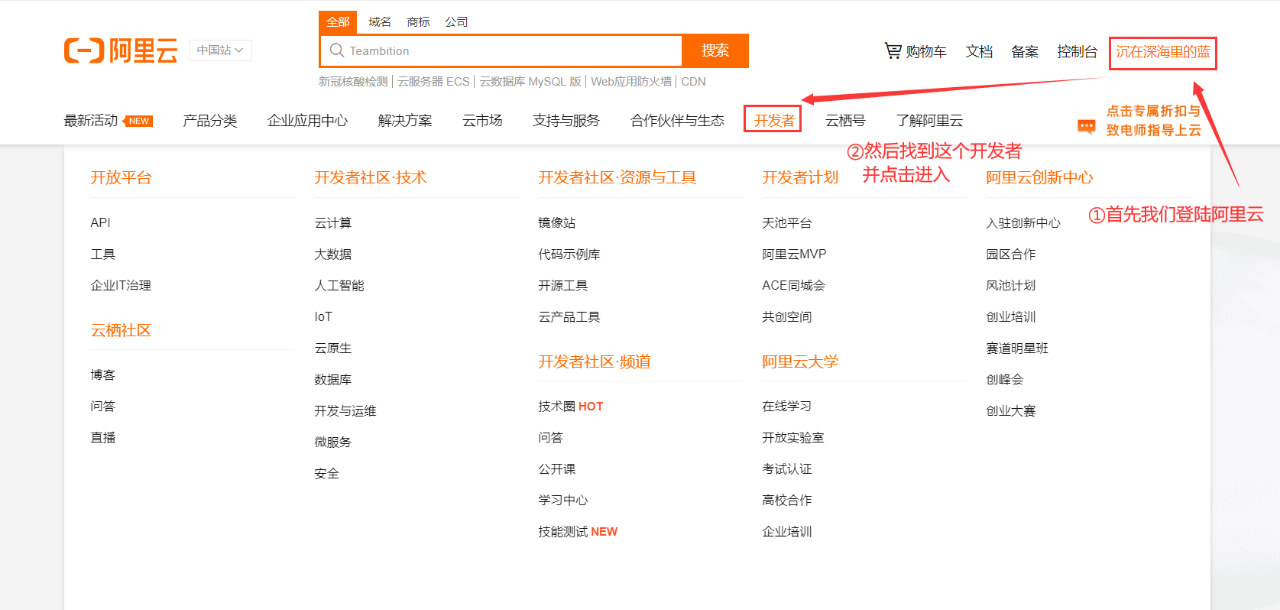Click the 天池平台 link
The image size is (1280, 610).
(787, 223)
